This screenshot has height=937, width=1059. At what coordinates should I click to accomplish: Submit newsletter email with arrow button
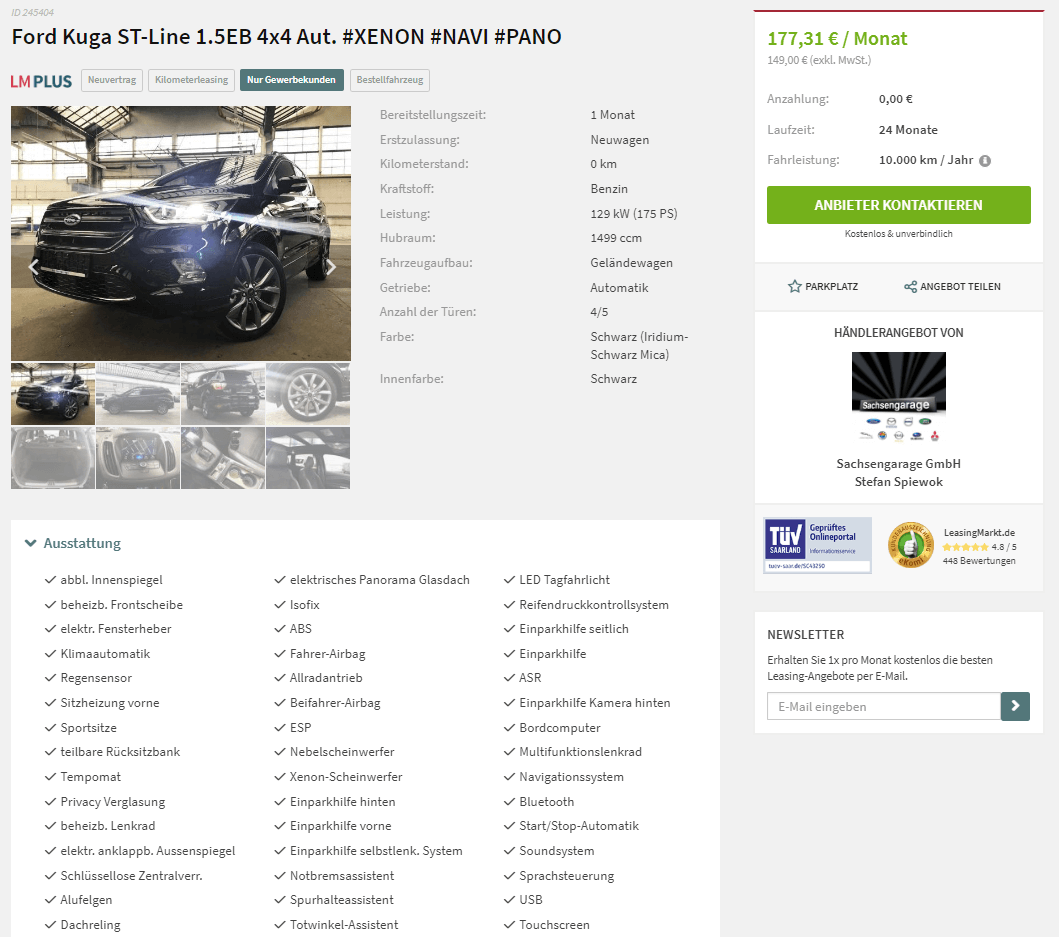(x=1015, y=706)
